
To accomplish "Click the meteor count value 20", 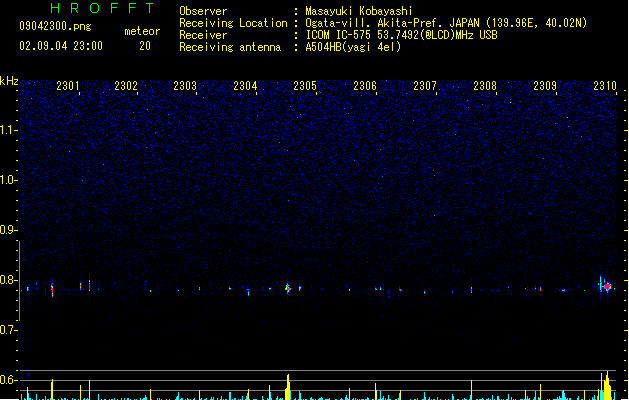I will pyautogui.click(x=145, y=46).
